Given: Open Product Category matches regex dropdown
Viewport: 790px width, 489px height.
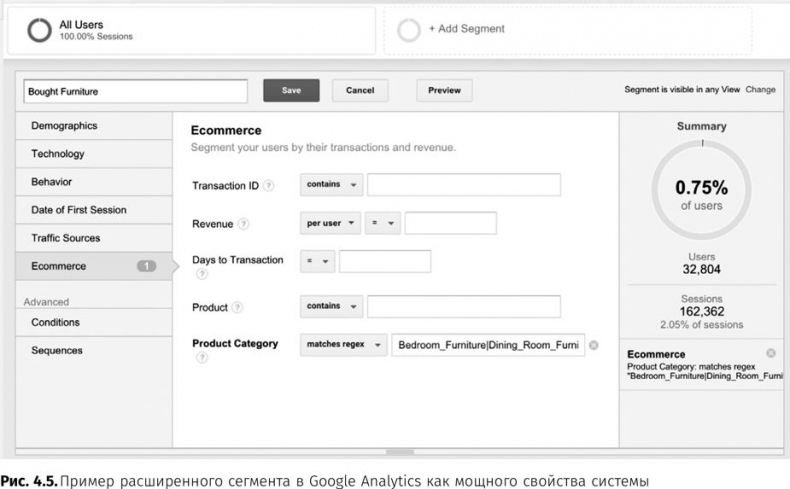Looking at the screenshot, I should [344, 345].
